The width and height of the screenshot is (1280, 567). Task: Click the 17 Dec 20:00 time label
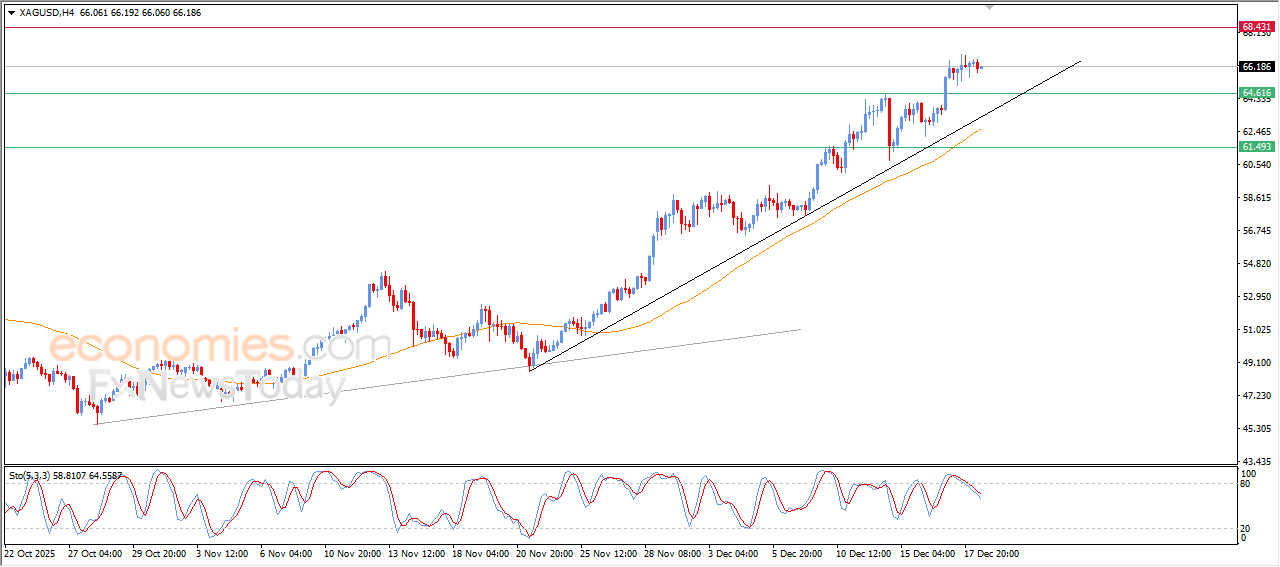click(x=993, y=552)
